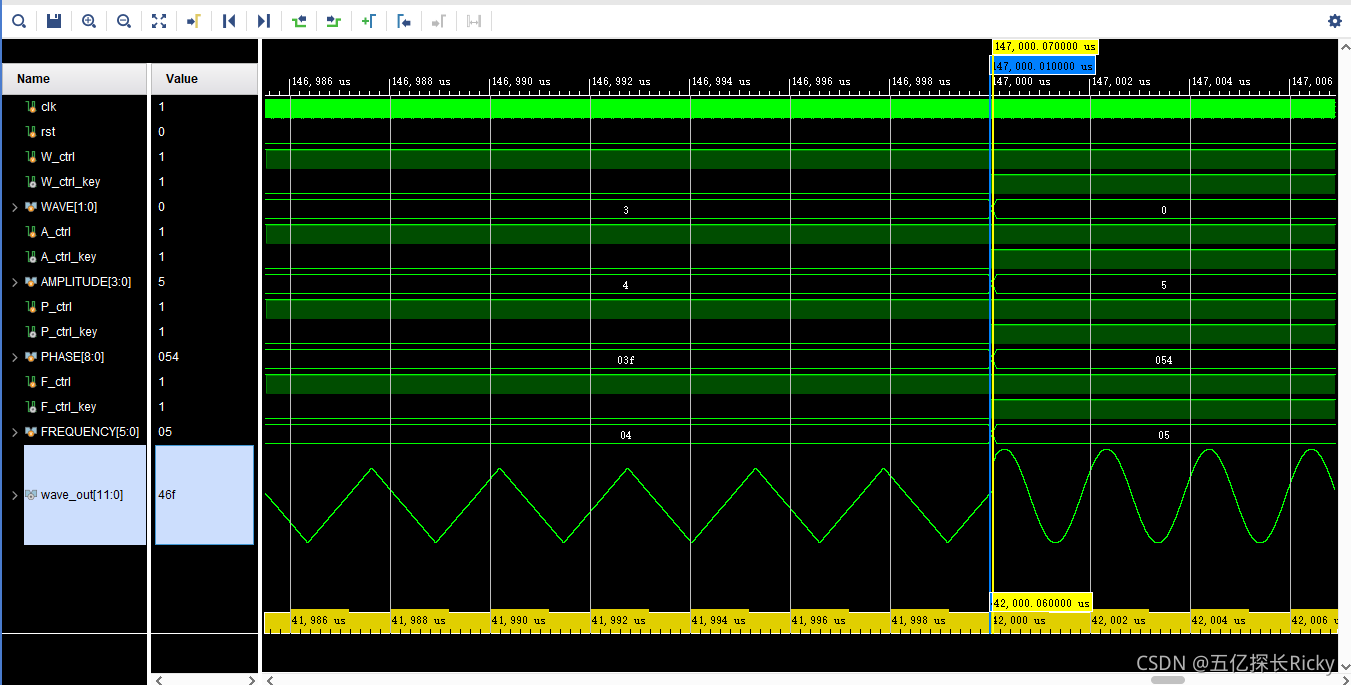Image resolution: width=1351 pixels, height=685 pixels.
Task: Click the AMPLITUDE value 5
Action: pos(161,282)
